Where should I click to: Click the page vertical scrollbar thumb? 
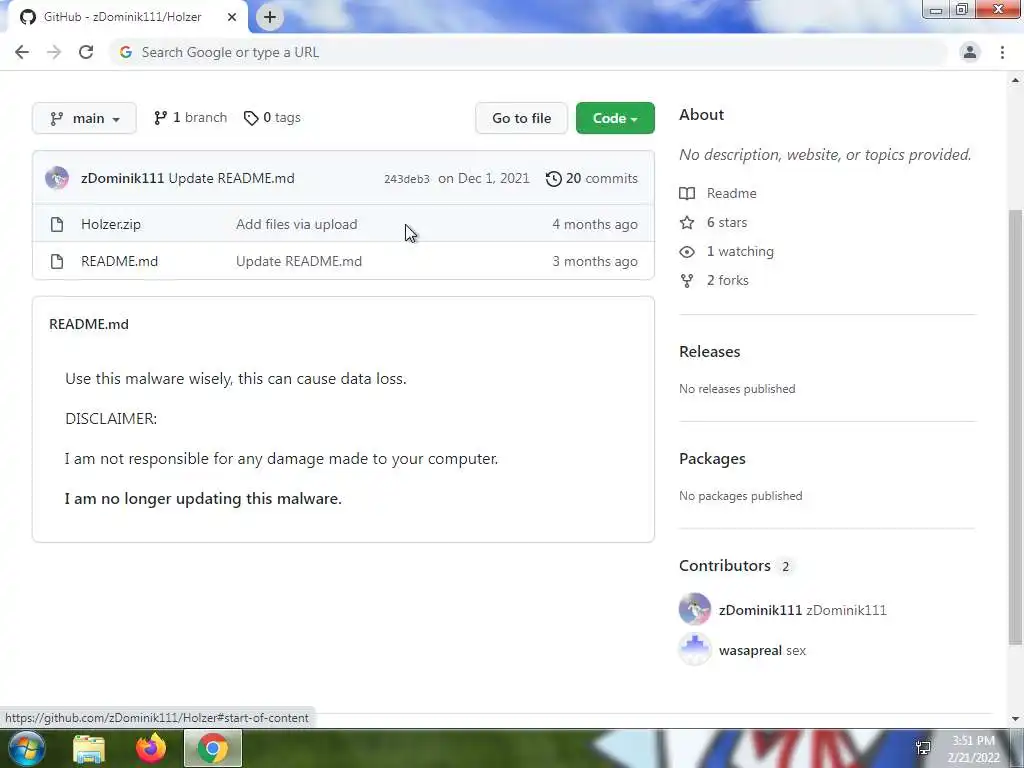click(1015, 428)
